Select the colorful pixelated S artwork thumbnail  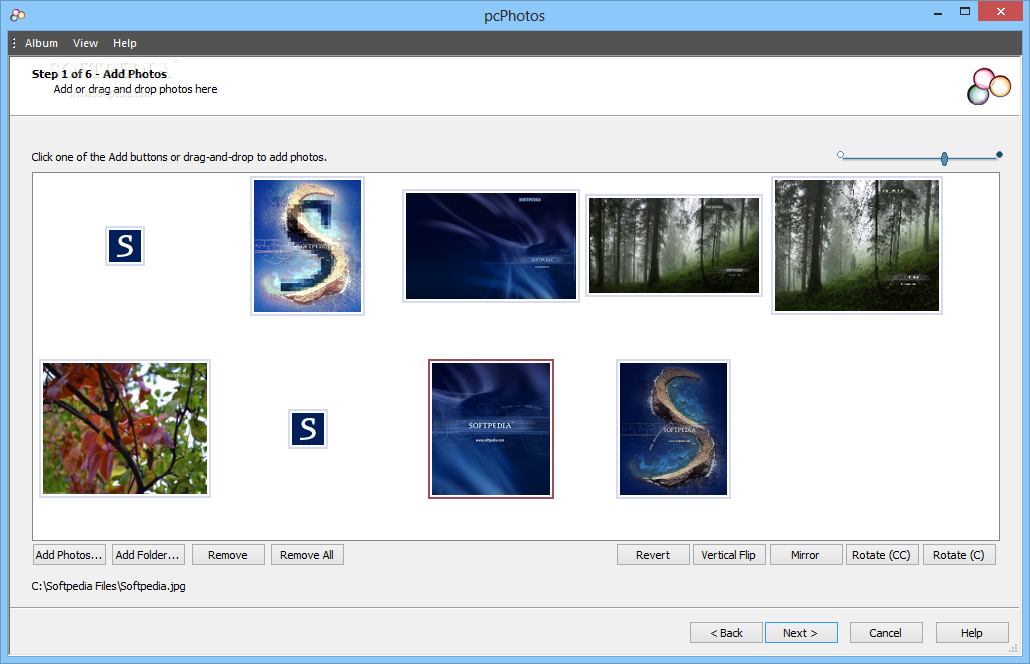(307, 246)
